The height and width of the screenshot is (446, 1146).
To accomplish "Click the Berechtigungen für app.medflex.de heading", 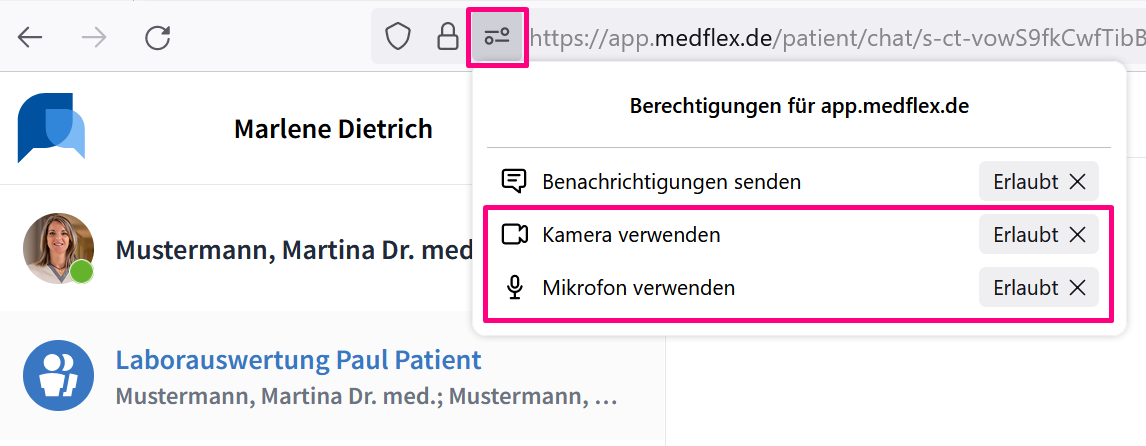I will click(799, 106).
